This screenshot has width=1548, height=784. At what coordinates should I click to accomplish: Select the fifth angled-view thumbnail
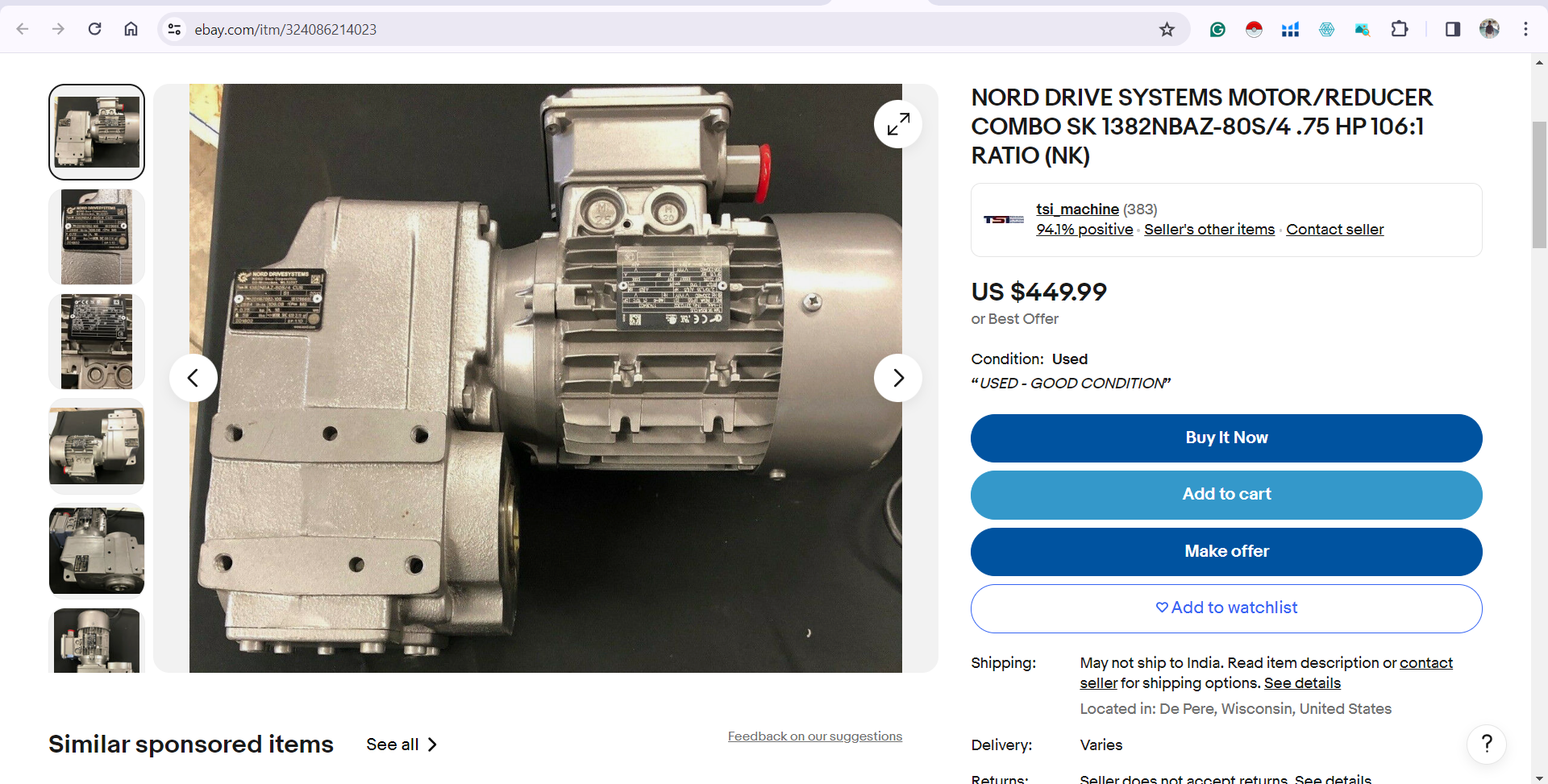click(x=97, y=551)
